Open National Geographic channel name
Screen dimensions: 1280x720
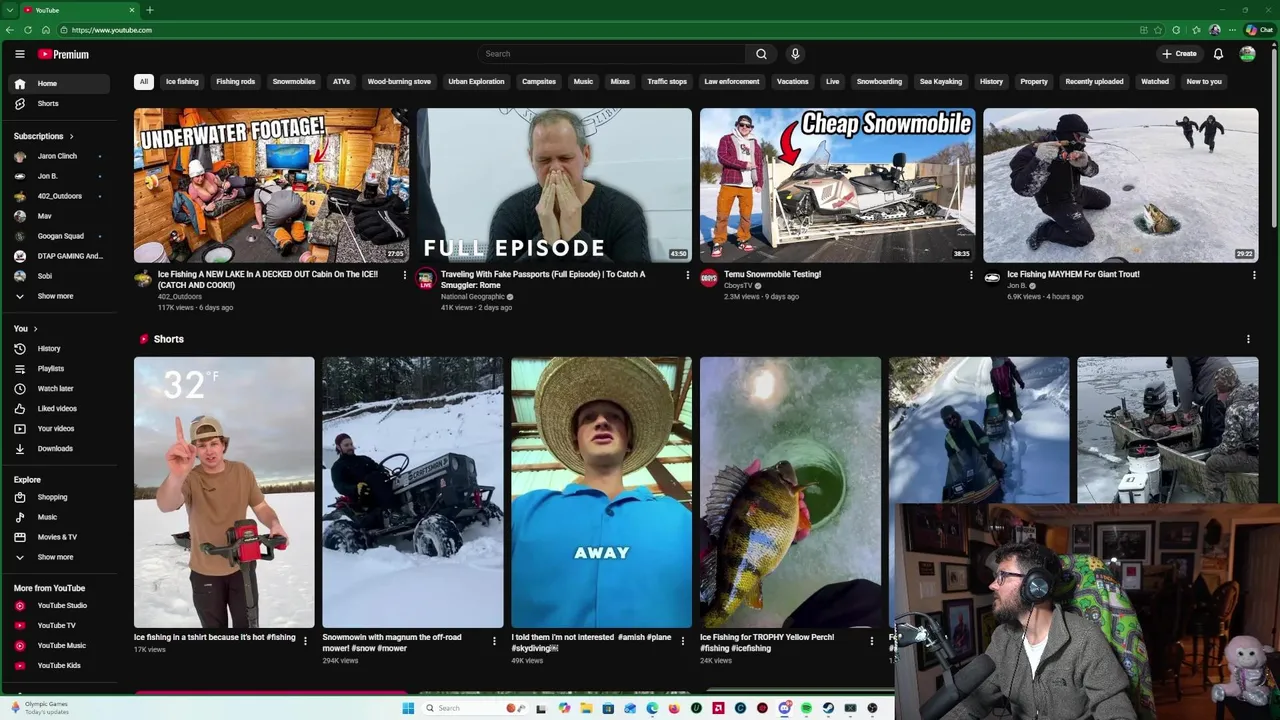point(473,297)
